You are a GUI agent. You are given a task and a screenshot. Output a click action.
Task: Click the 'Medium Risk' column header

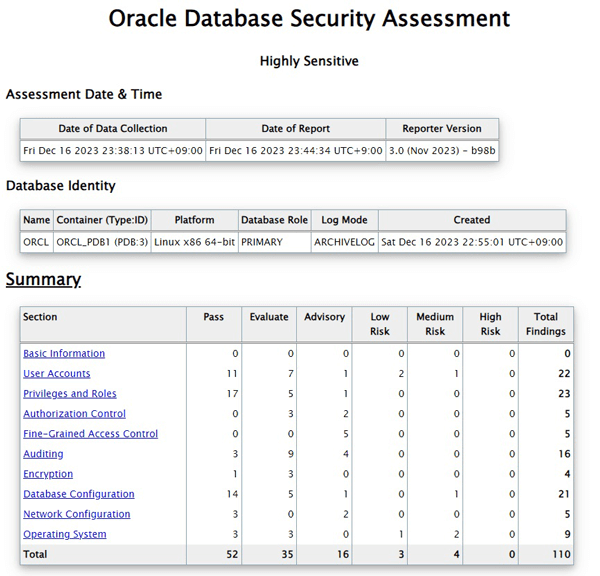coord(435,324)
